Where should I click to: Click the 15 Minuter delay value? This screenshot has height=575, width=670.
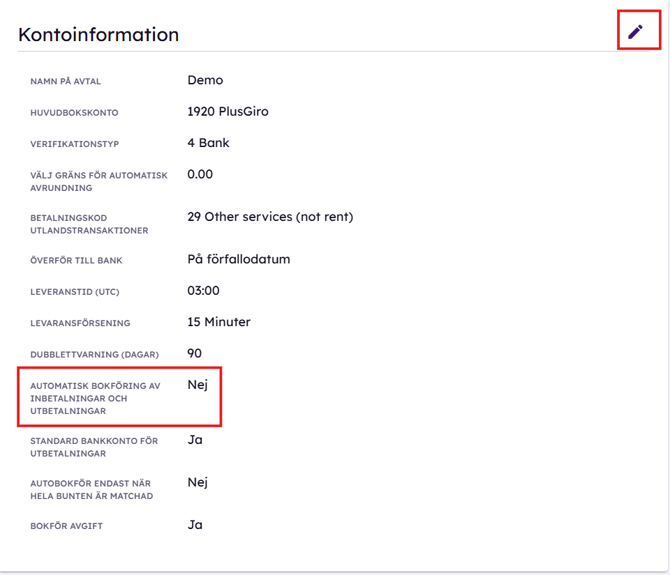coord(219,322)
